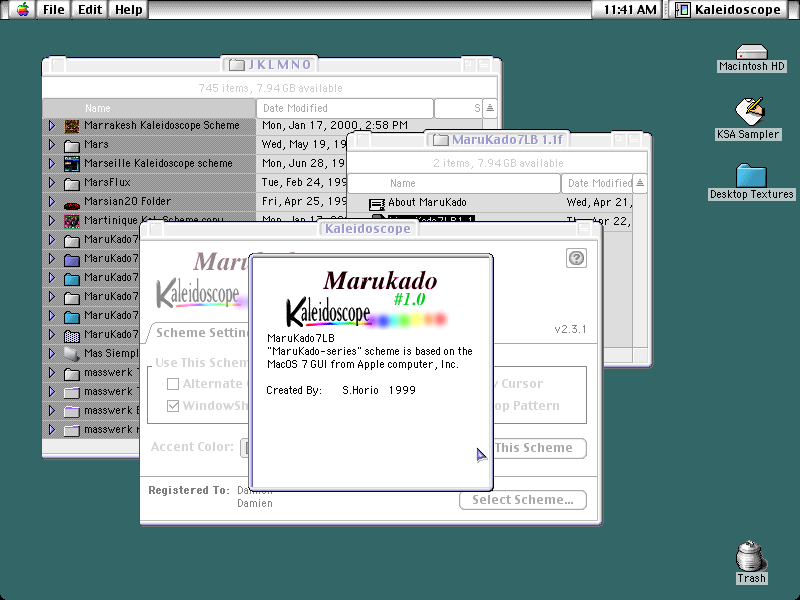This screenshot has width=800, height=600.
Task: Toggle the Alternate checkbox in Kaleidoscope
Action: [x=173, y=384]
